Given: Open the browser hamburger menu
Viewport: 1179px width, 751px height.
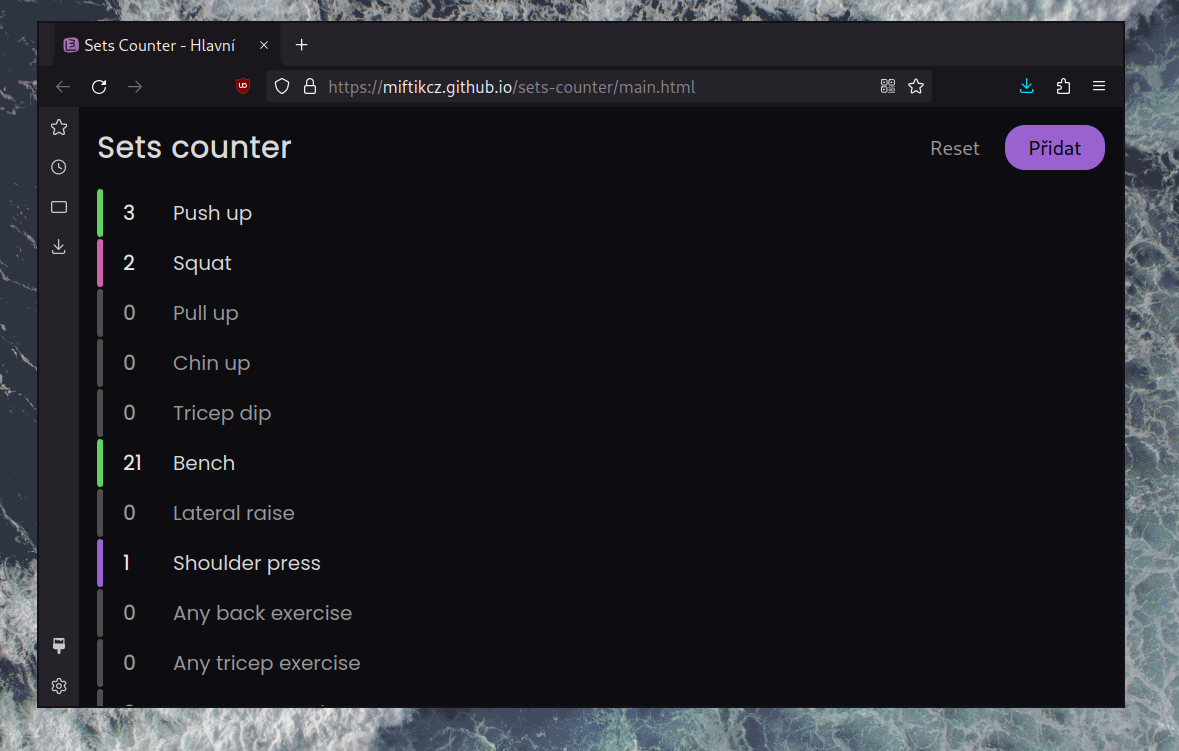Looking at the screenshot, I should pyautogui.click(x=1099, y=87).
